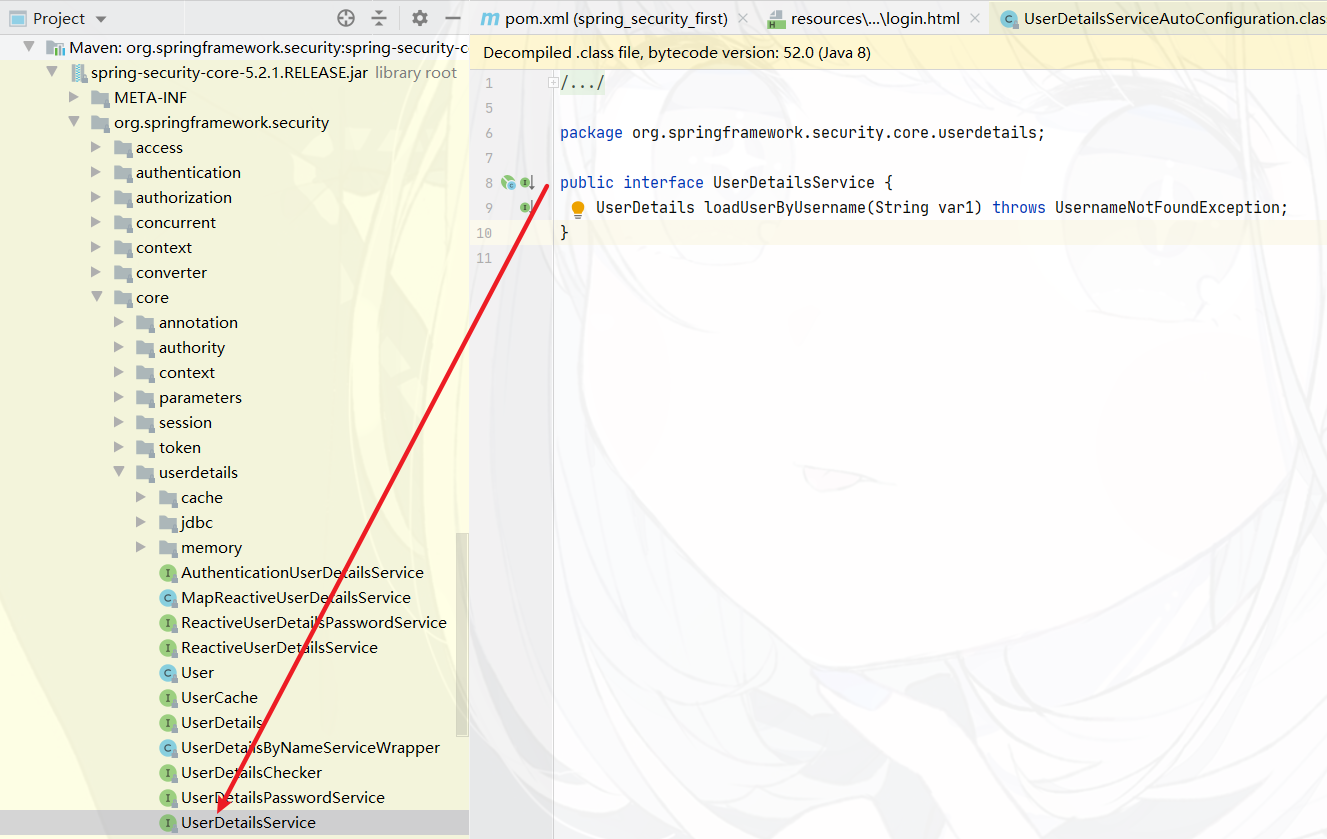Hide the Project tool window with minus icon
Image resolution: width=1327 pixels, height=839 pixels.
click(x=452, y=18)
